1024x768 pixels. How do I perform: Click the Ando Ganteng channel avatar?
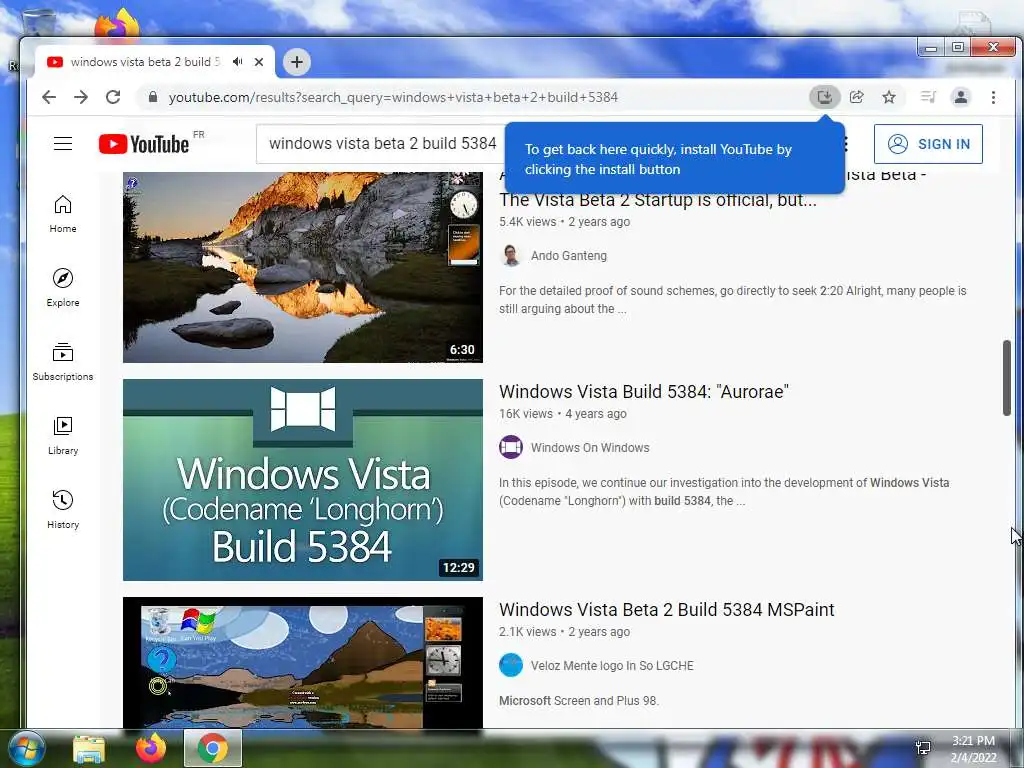[x=511, y=256]
